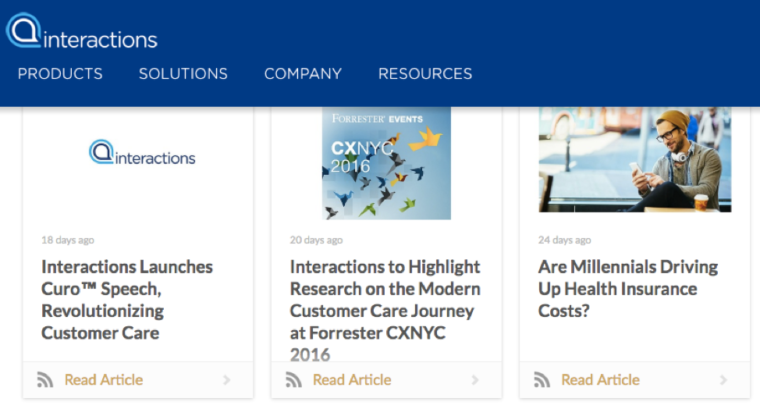The image size is (760, 409).
Task: Open the Interactions Launches Curo Speech headline
Action: [x=127, y=299]
